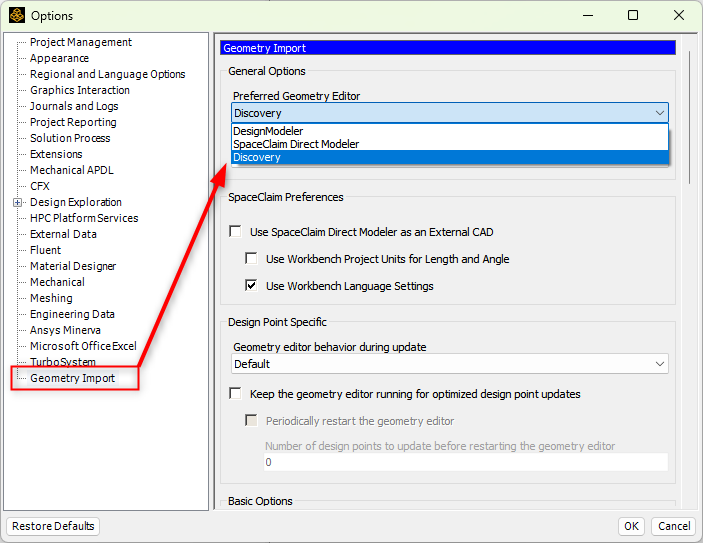Select Graphics Interaction tree item

tap(80, 90)
